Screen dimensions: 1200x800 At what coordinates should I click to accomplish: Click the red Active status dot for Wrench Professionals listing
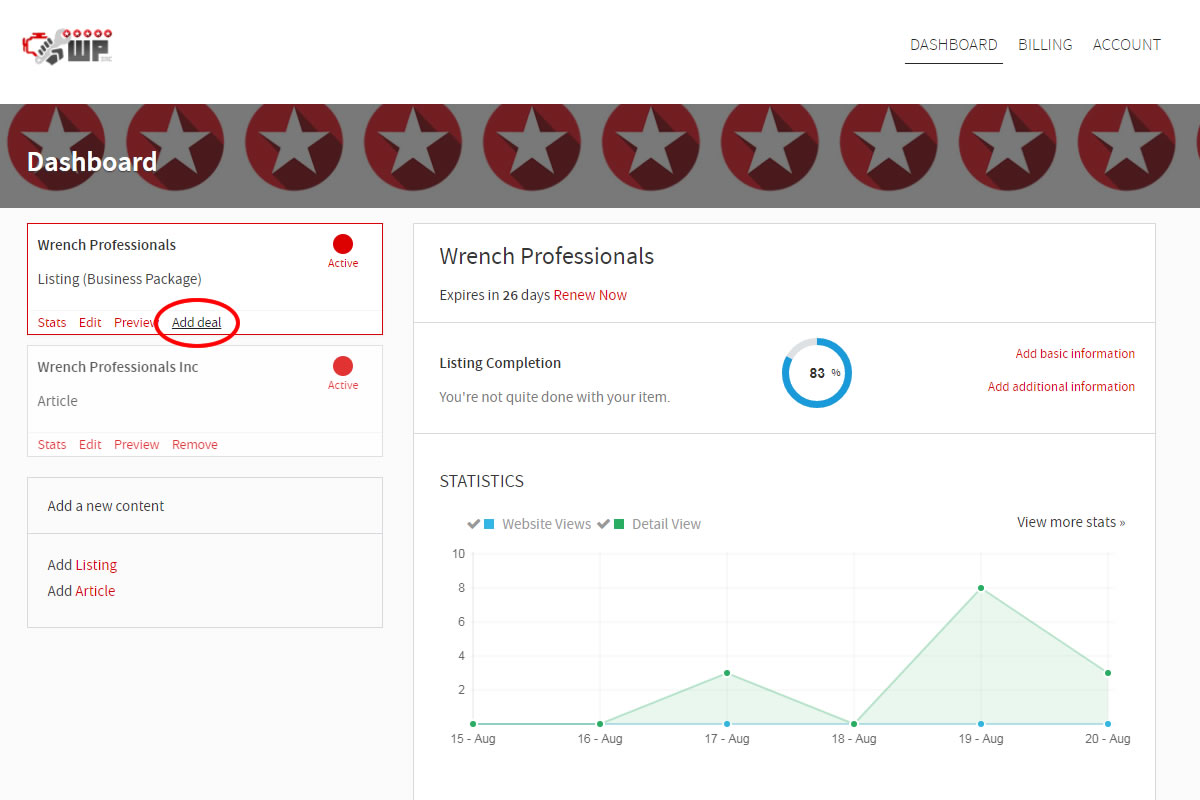pyautogui.click(x=343, y=244)
